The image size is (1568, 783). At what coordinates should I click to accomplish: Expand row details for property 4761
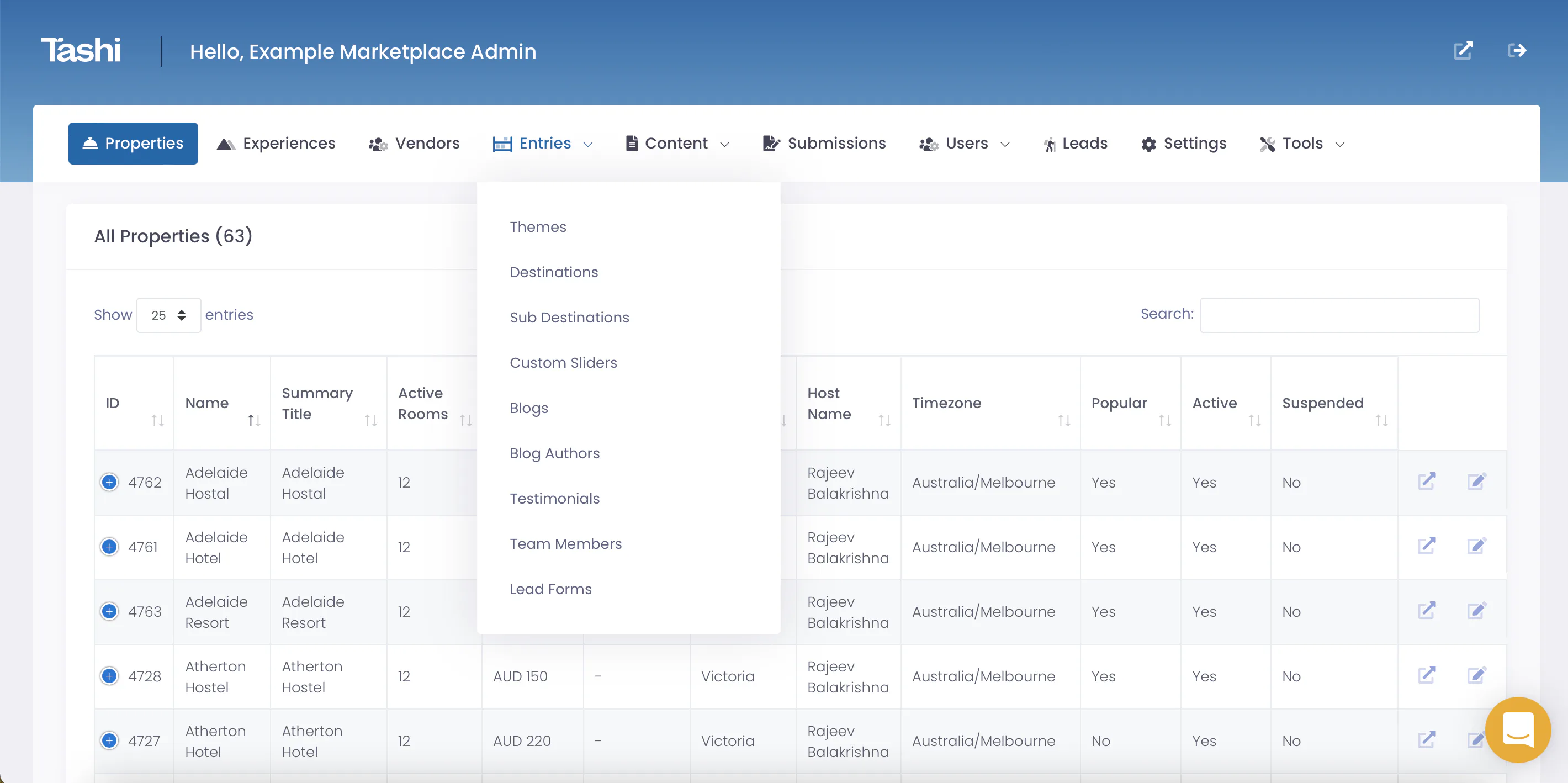(109, 547)
